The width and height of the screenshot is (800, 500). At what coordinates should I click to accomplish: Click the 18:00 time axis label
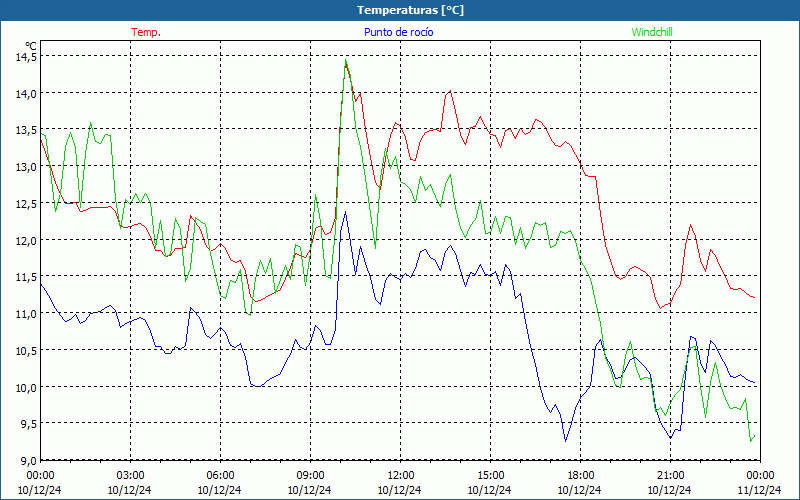(580, 475)
